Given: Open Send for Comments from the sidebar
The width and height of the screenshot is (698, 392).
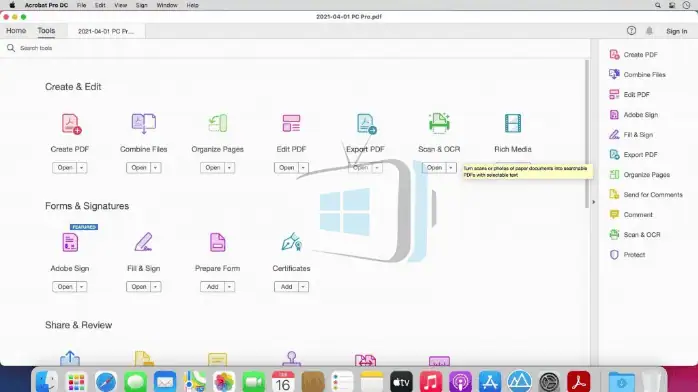Looking at the screenshot, I should [645, 194].
